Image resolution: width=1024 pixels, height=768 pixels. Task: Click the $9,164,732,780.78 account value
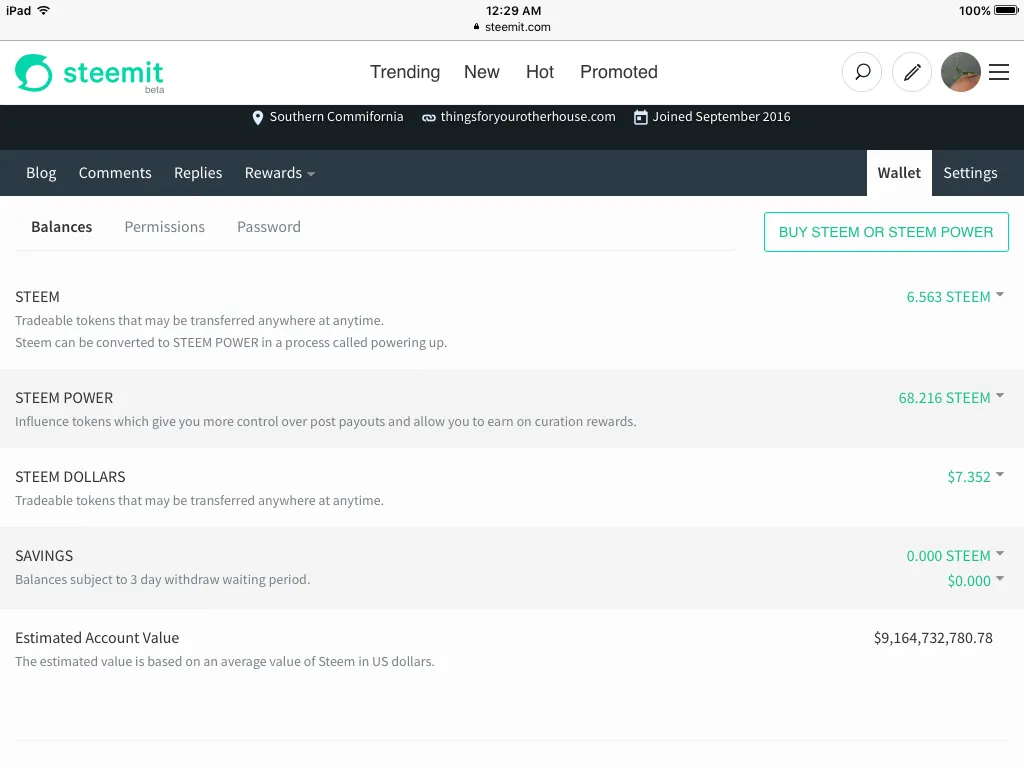point(933,638)
